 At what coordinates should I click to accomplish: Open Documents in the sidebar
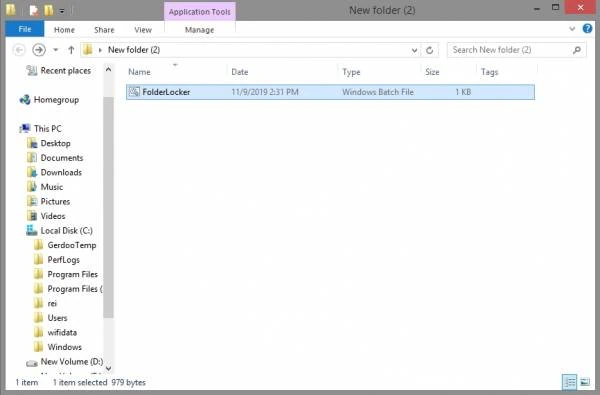[x=62, y=158]
